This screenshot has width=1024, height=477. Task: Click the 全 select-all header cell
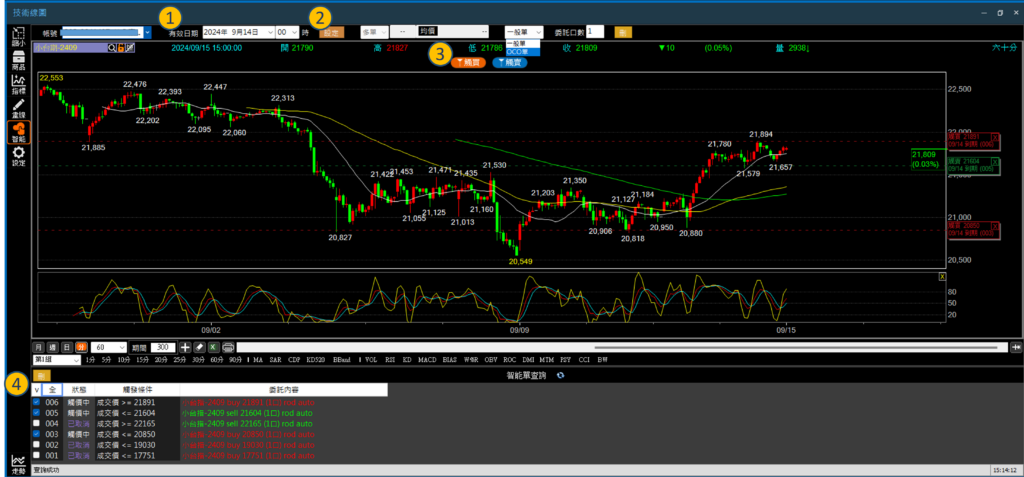[52, 389]
